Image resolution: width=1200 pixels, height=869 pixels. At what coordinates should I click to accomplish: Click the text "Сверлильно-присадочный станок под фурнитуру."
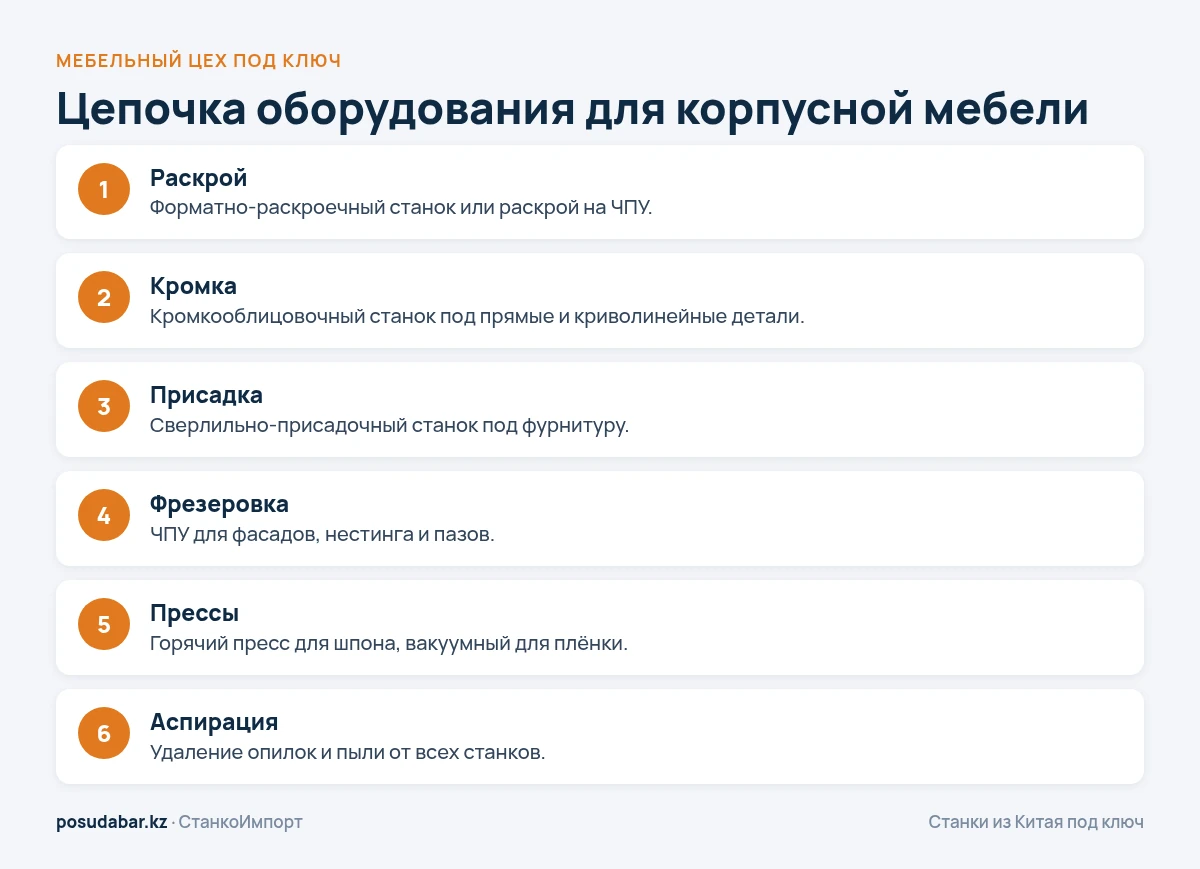click(x=389, y=426)
